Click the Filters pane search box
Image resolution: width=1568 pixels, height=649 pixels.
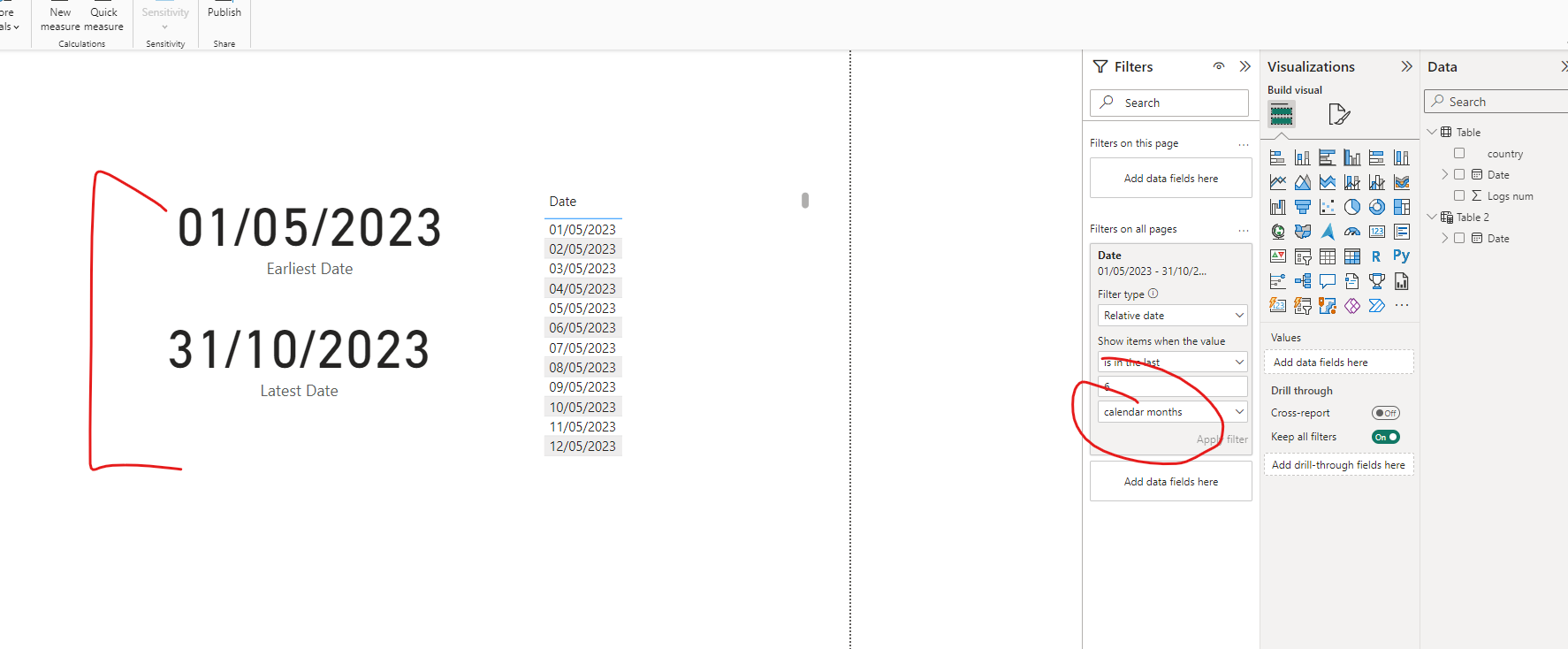[1168, 103]
